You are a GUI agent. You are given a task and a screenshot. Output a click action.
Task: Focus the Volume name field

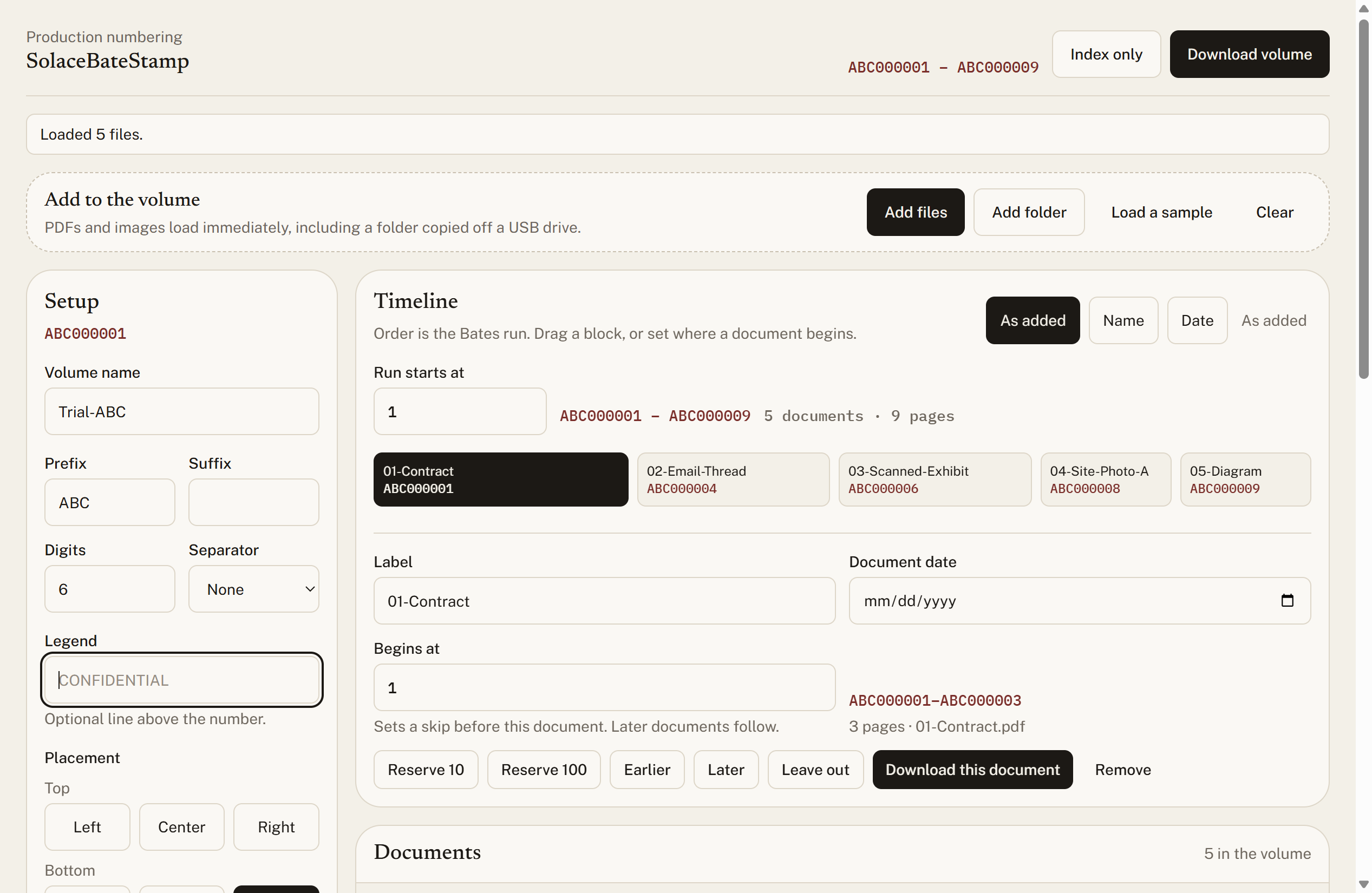pyautogui.click(x=181, y=411)
